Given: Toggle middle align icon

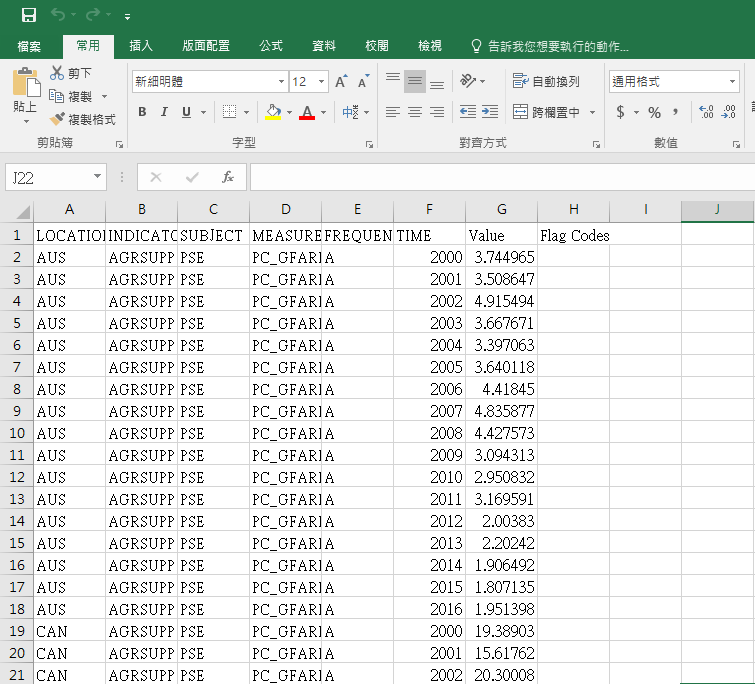Looking at the screenshot, I should [x=415, y=81].
